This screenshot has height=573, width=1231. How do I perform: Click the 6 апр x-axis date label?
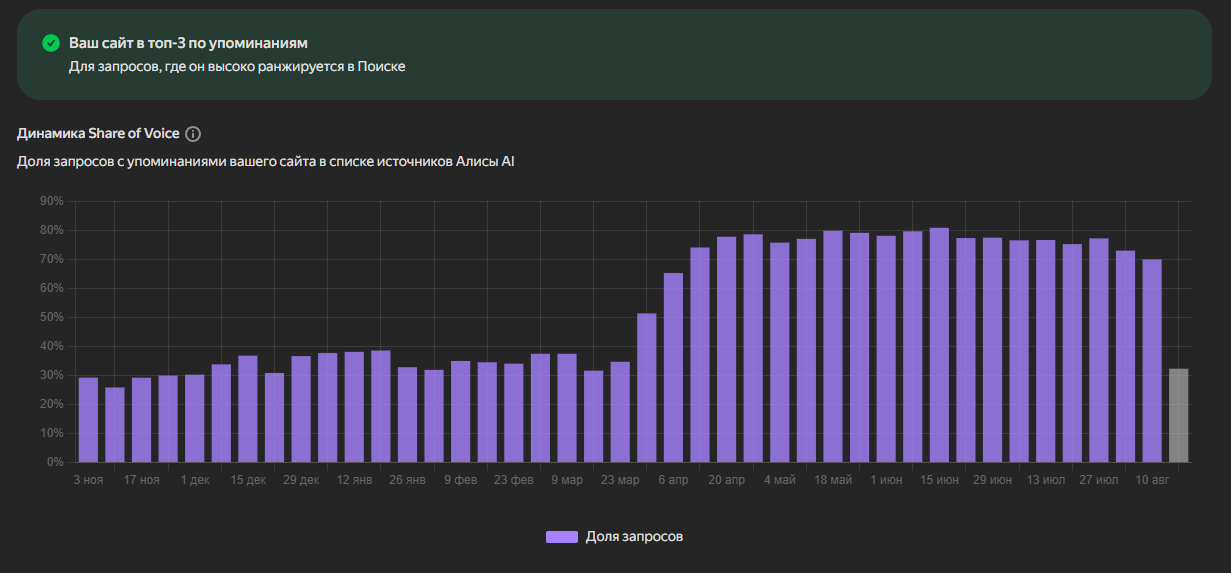click(673, 480)
